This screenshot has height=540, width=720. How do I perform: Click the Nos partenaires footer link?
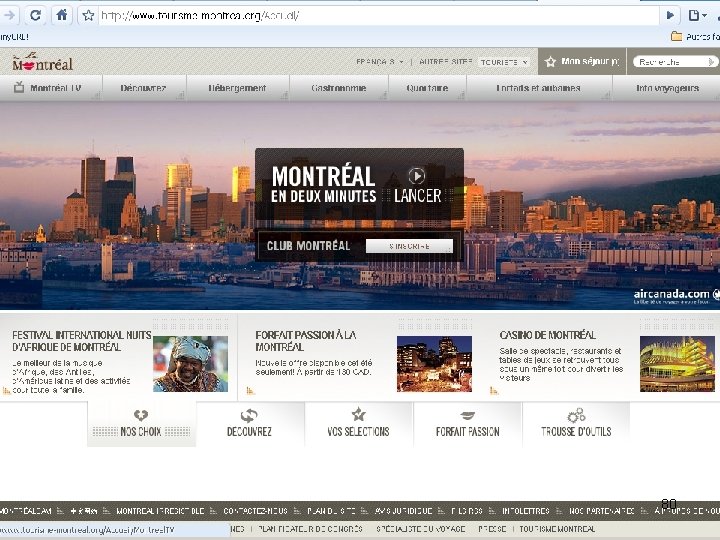point(602,511)
